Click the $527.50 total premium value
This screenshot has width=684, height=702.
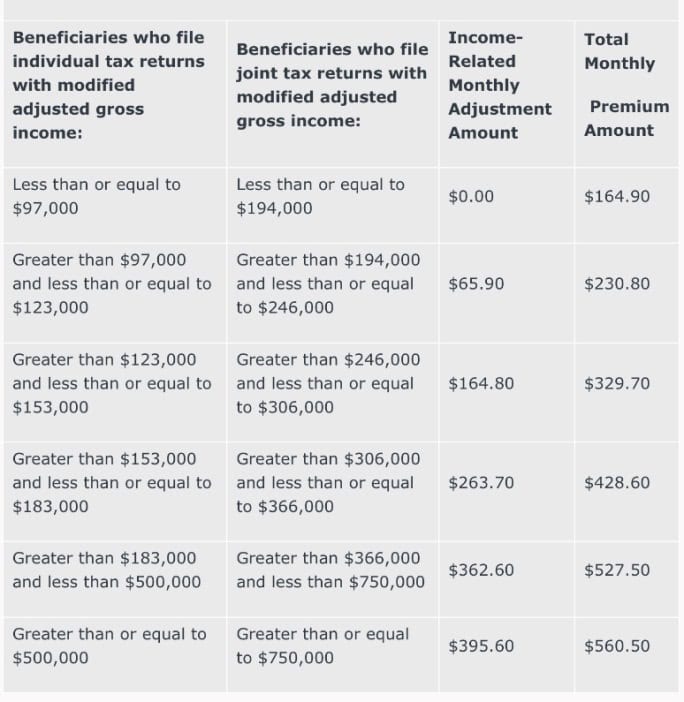617,570
